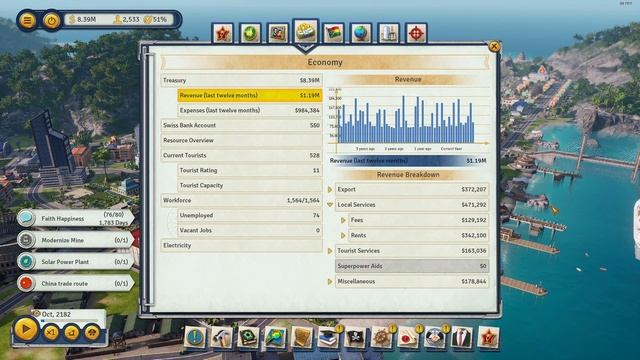Open the hammer construction menu
The image size is (640, 360).
point(222,338)
